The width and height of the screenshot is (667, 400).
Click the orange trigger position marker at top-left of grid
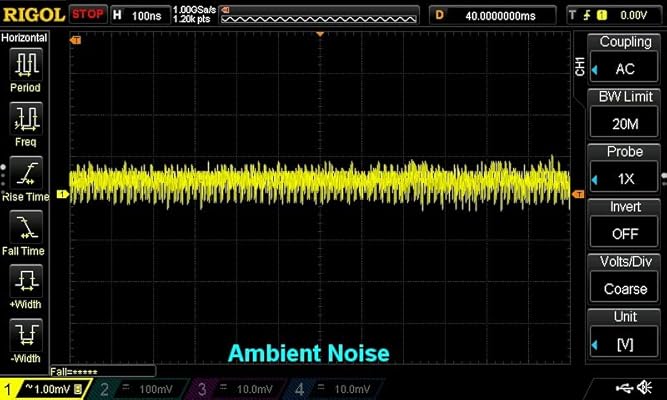(x=75, y=40)
